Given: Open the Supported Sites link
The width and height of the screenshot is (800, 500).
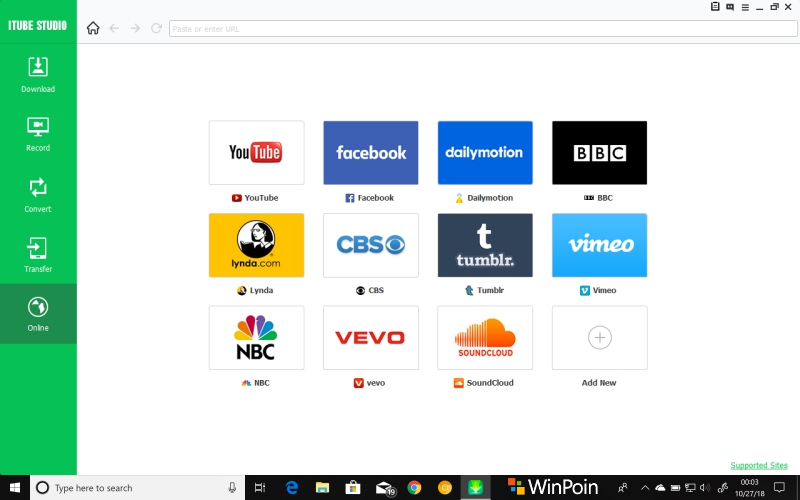Looking at the screenshot, I should click(x=759, y=465).
